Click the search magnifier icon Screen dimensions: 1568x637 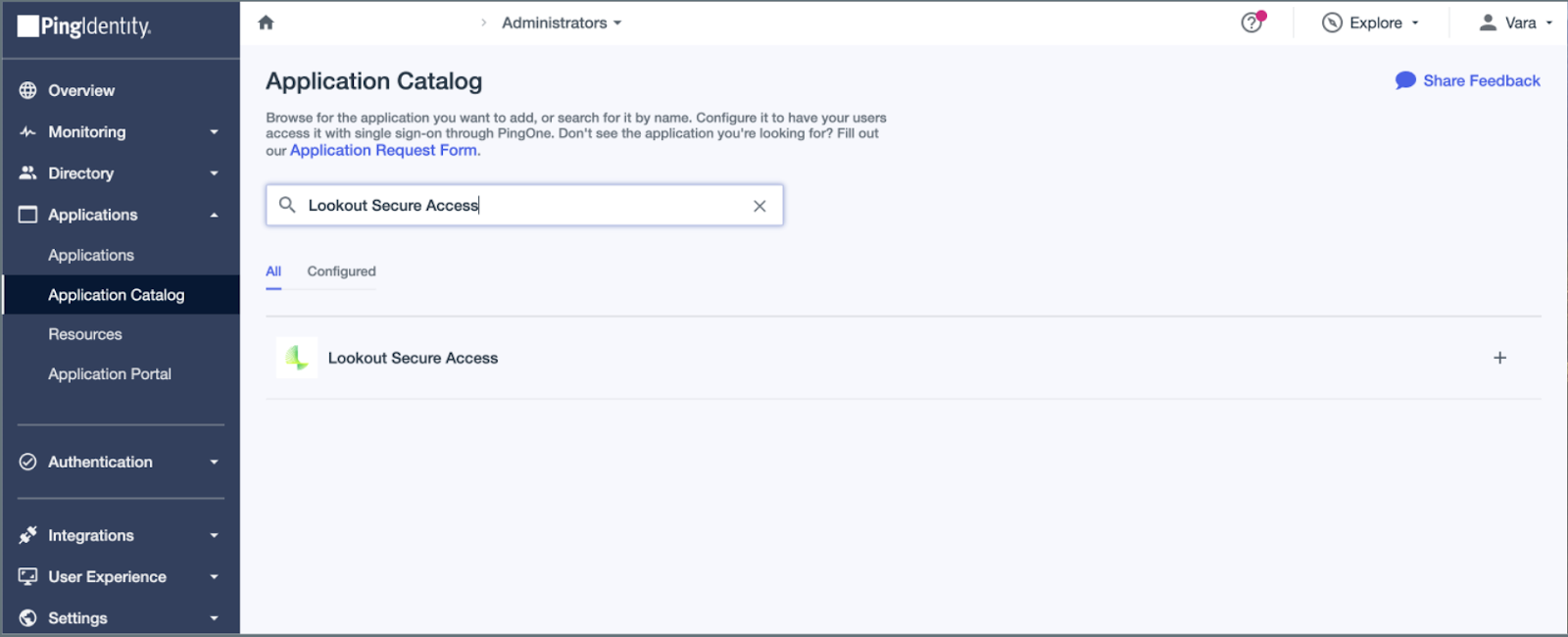[287, 205]
